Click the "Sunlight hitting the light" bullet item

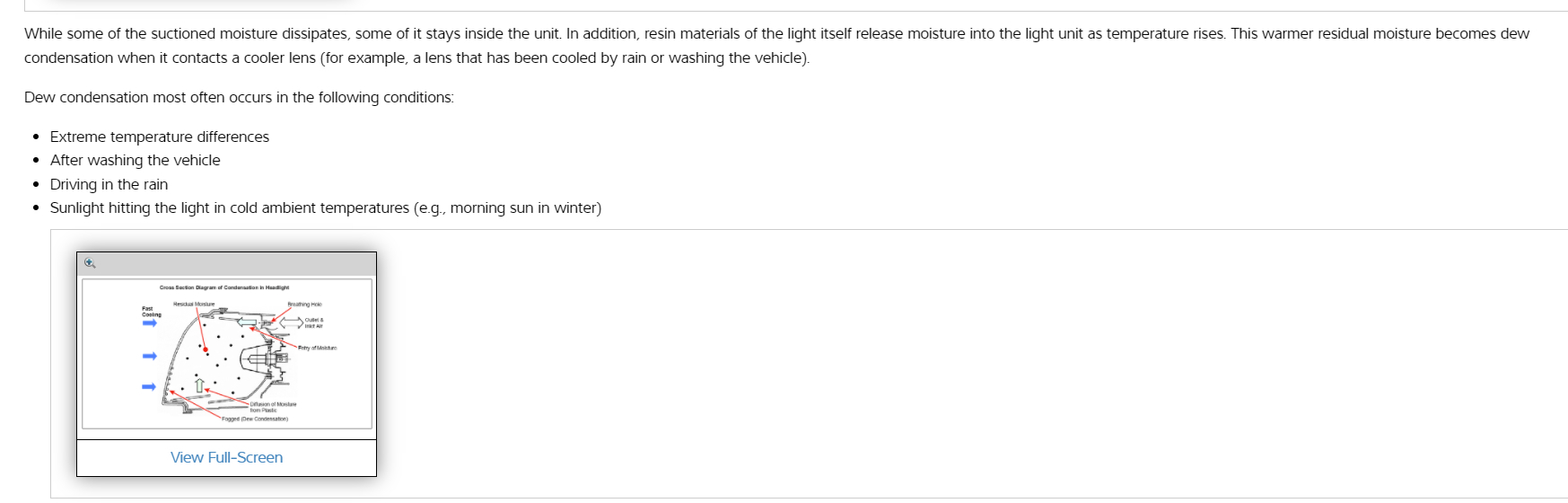[x=325, y=207]
